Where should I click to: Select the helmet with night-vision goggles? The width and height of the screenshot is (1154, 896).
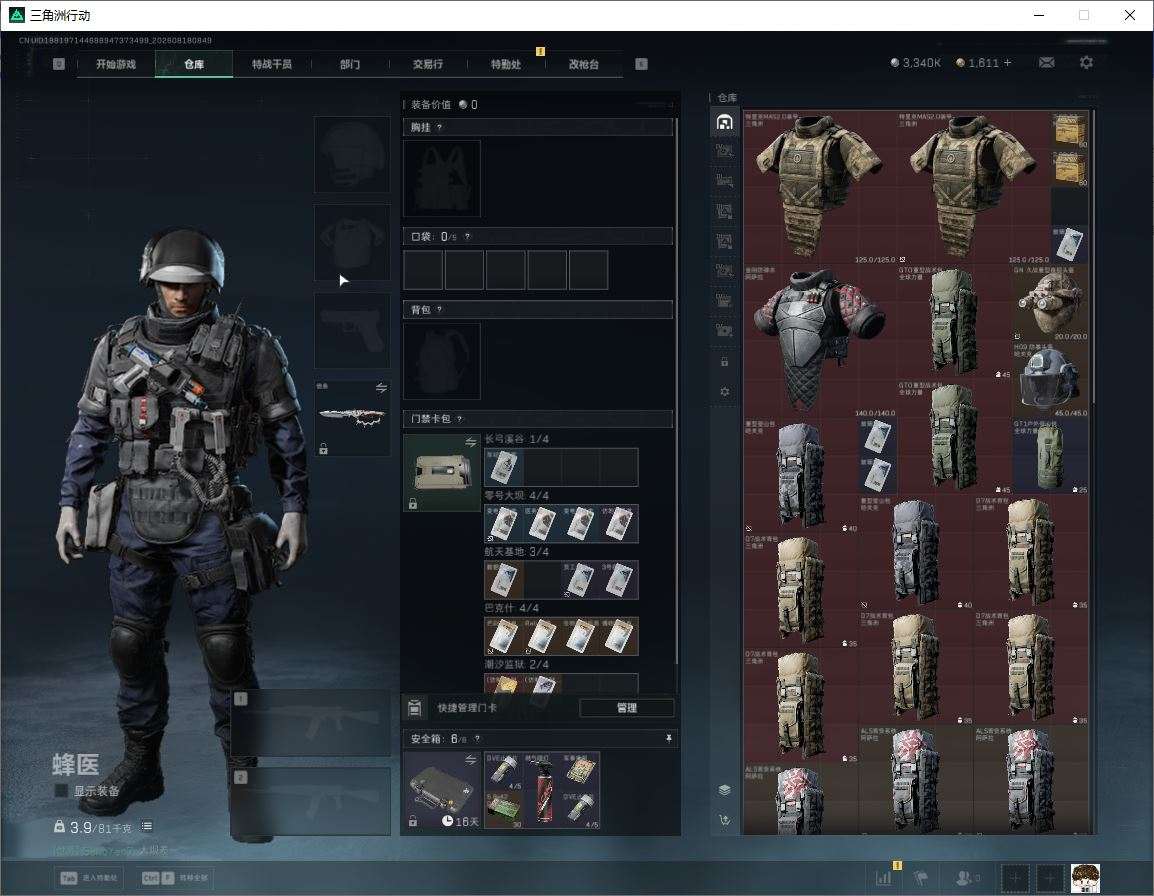tap(1050, 303)
